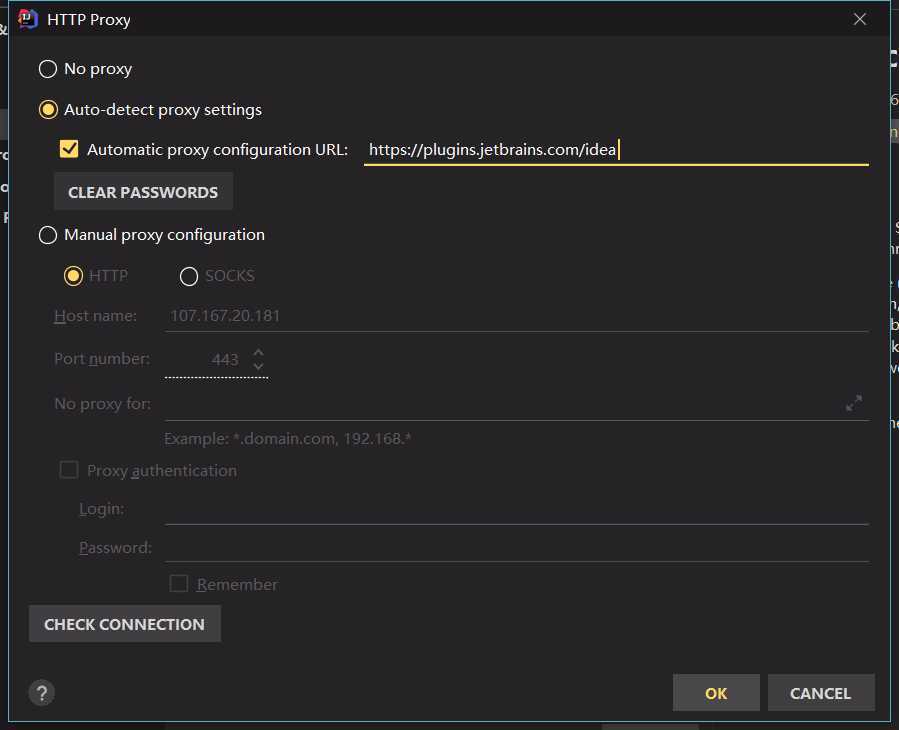This screenshot has width=899, height=730.
Task: Choose Manual proxy configuration
Action: click(48, 235)
